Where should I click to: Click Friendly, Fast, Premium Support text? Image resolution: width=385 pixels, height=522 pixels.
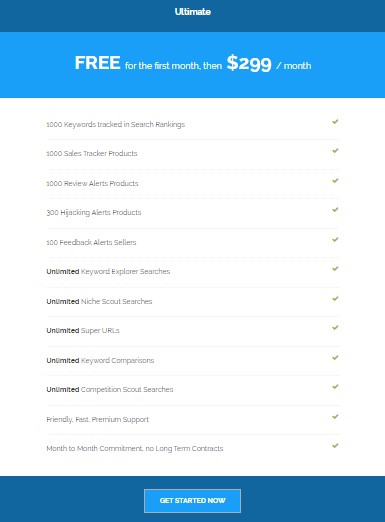[x=97, y=419]
